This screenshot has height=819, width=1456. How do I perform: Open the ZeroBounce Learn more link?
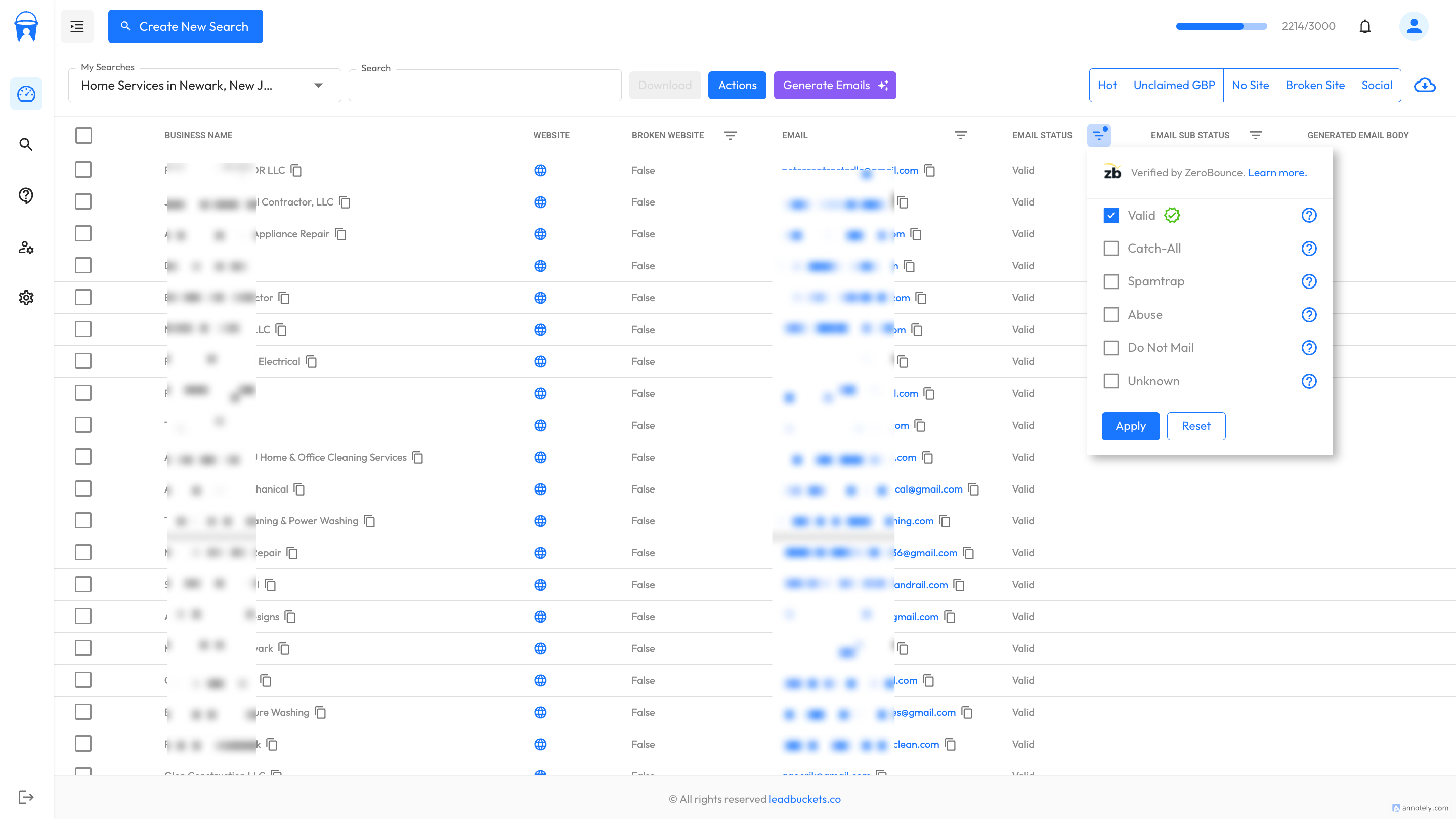coord(1277,173)
